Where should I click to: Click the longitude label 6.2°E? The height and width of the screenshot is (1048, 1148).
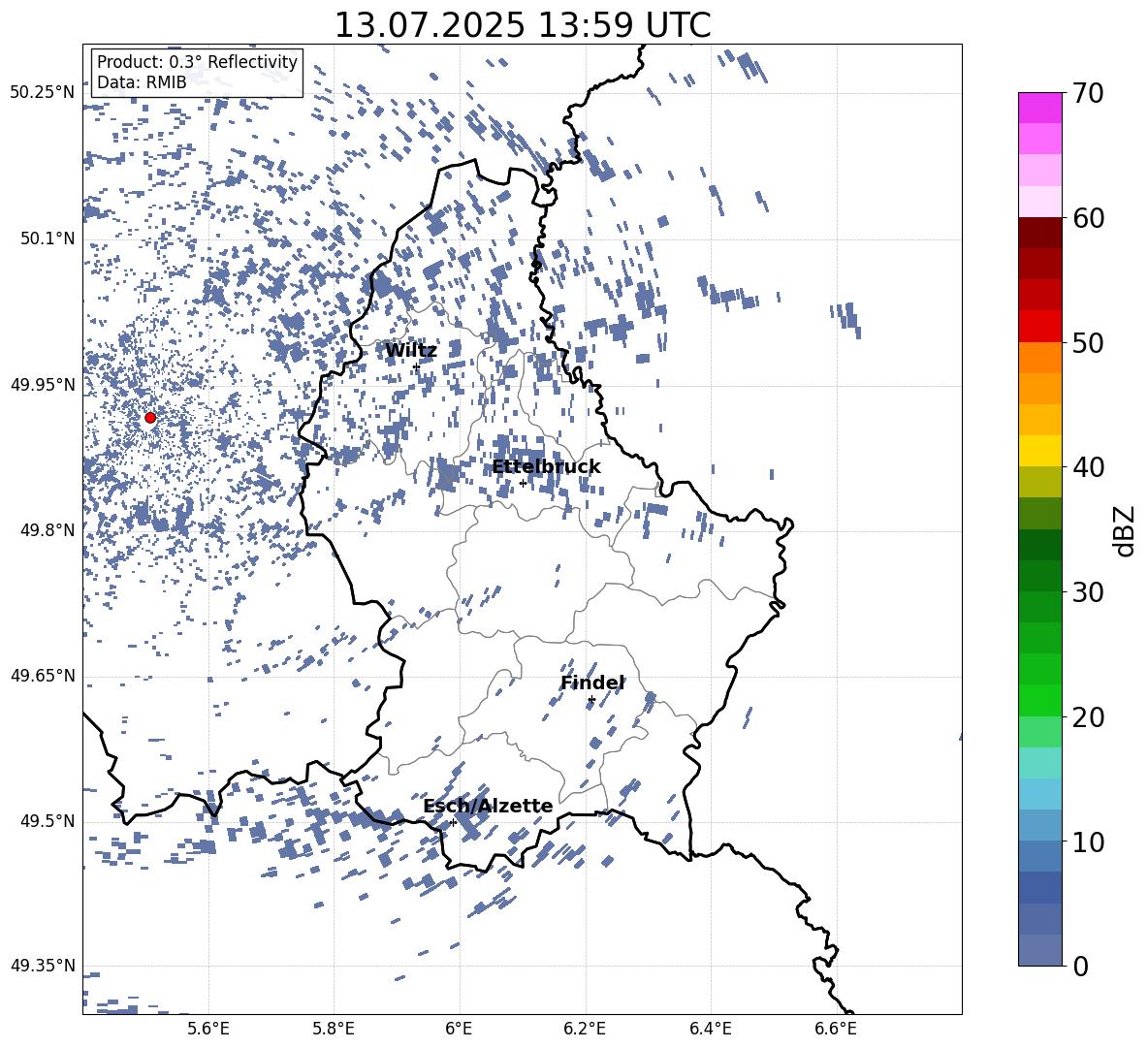click(x=585, y=1029)
